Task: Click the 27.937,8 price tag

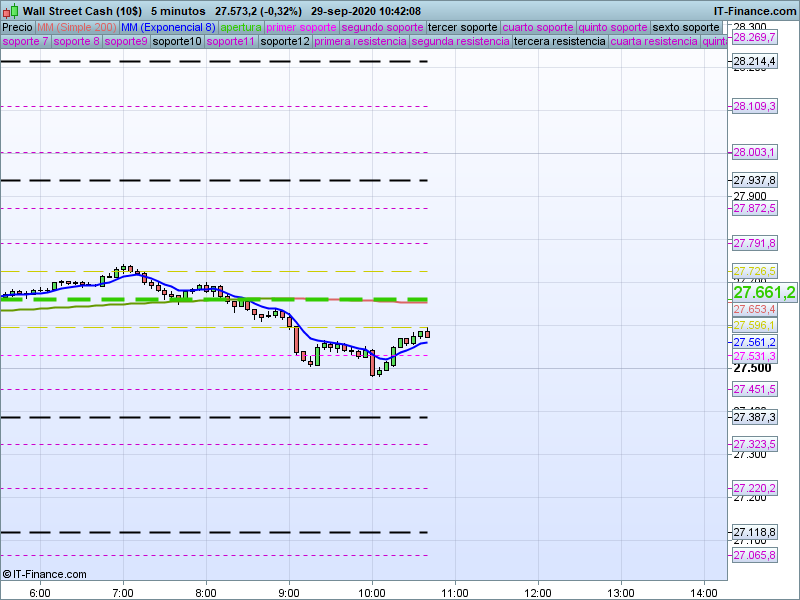Action: click(754, 180)
